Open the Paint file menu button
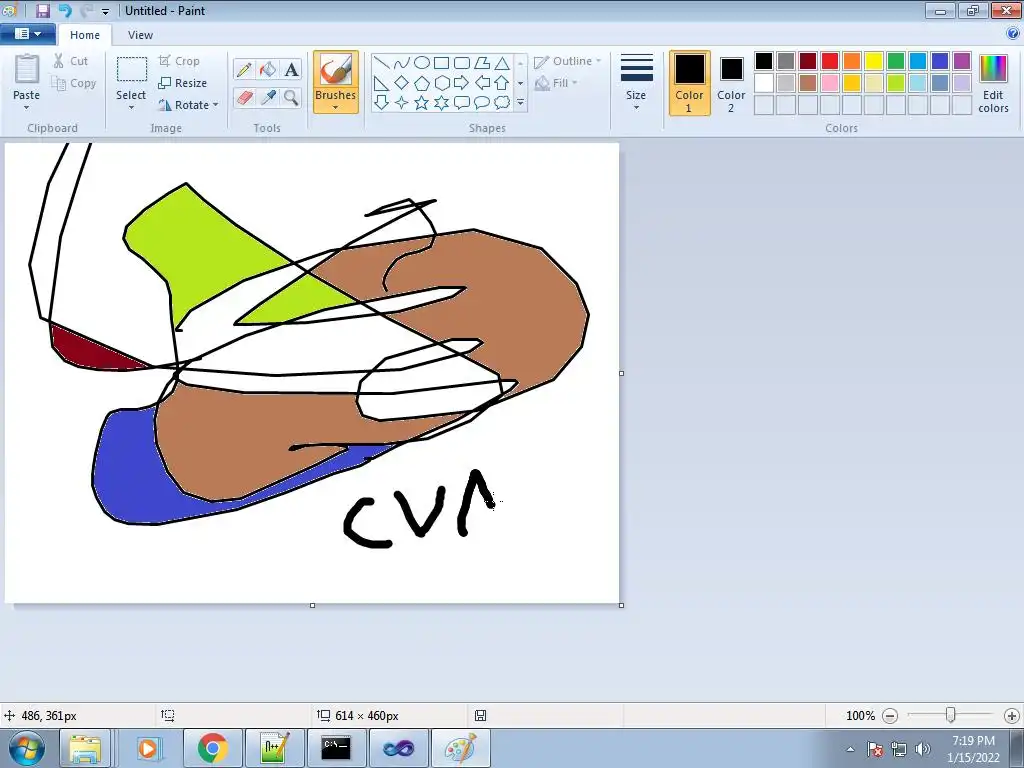The height and width of the screenshot is (768, 1024). [27, 34]
